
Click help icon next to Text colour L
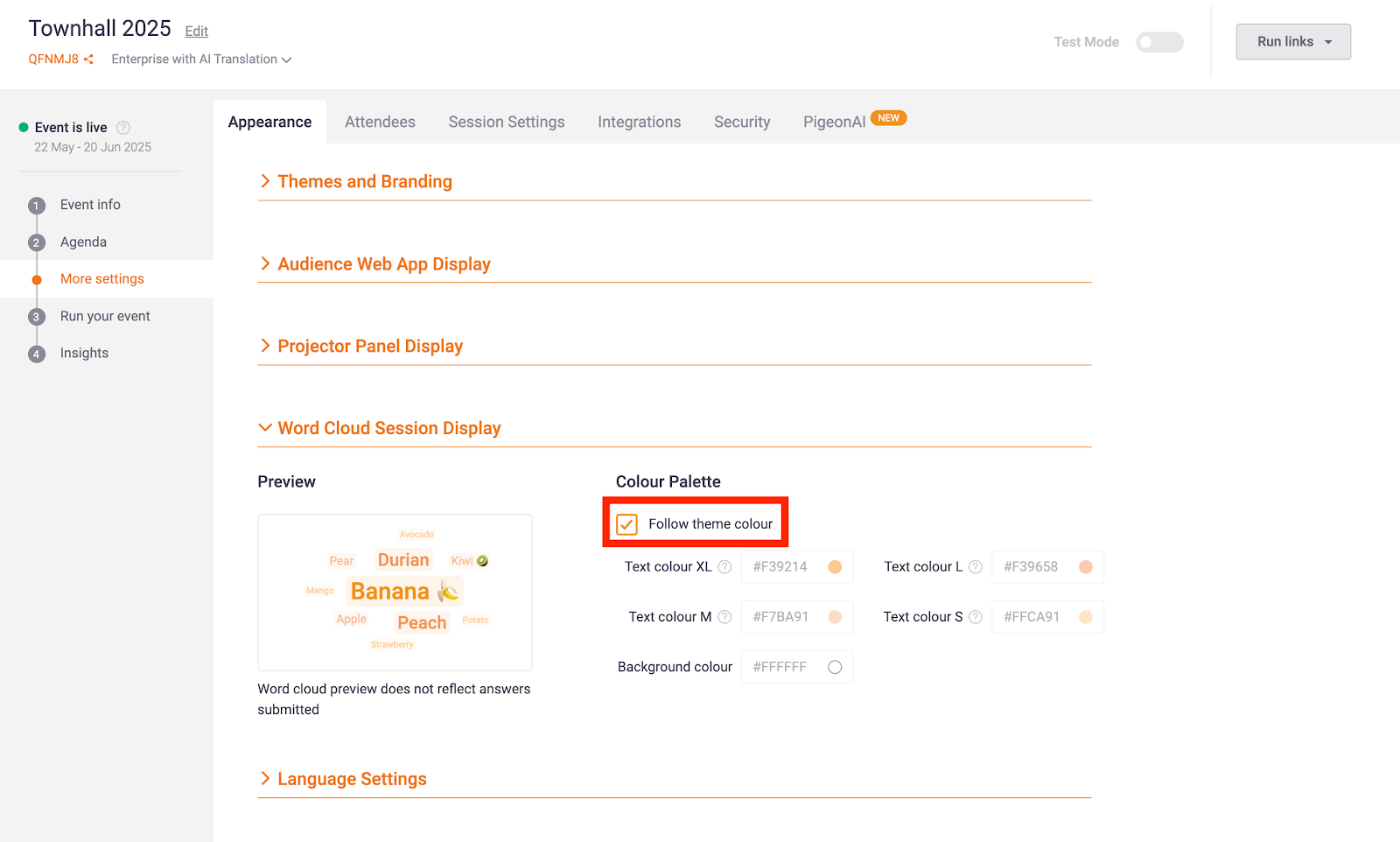click(x=975, y=567)
